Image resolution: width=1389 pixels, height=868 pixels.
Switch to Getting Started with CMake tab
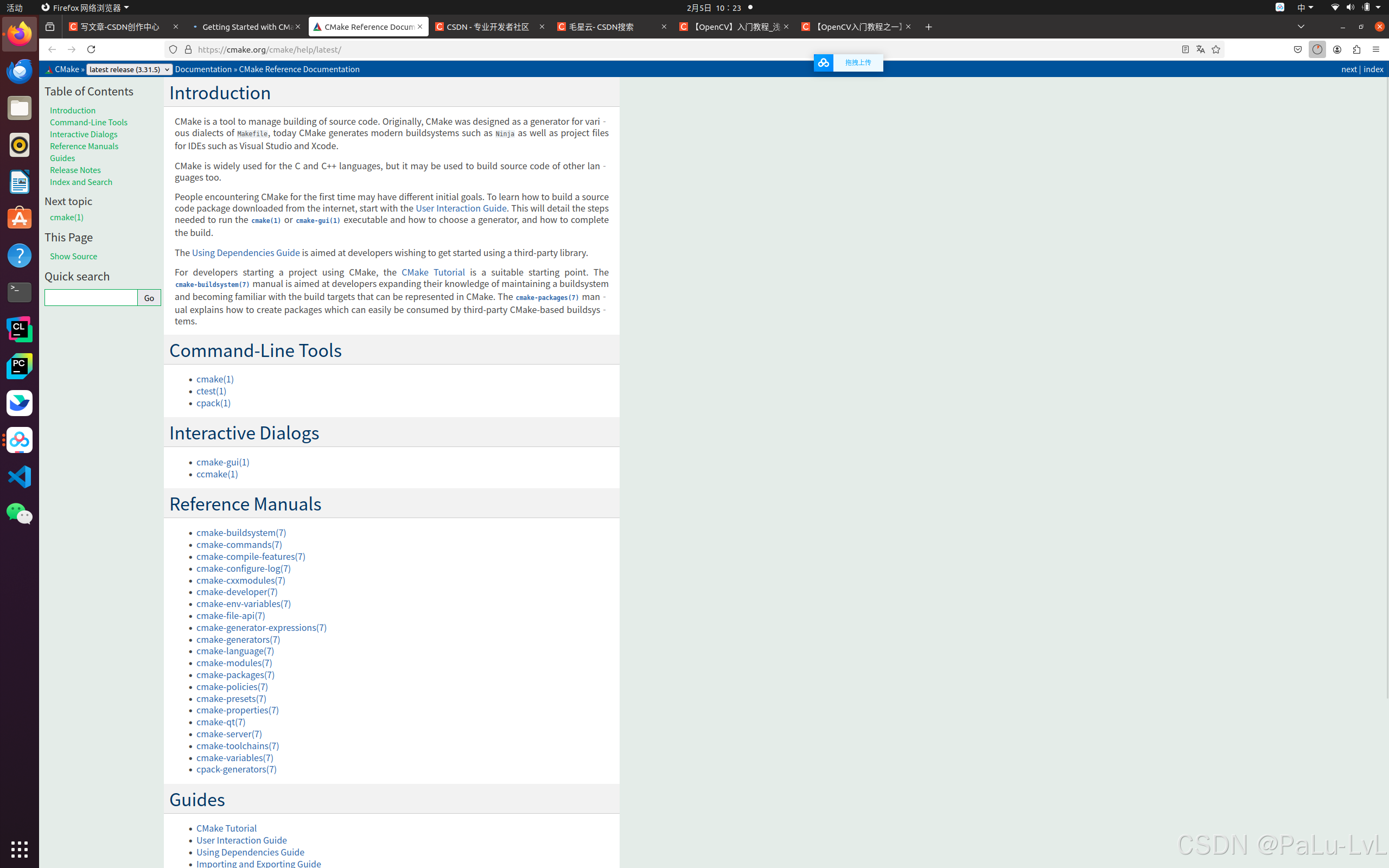pos(247,27)
